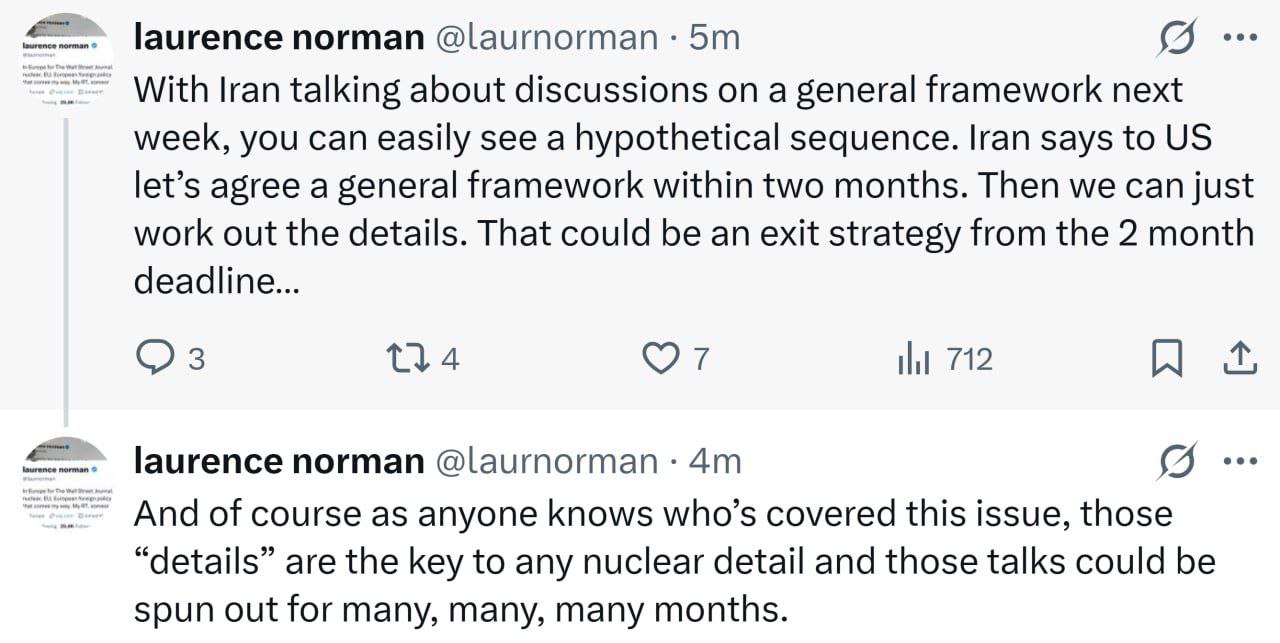Open the tweet text about general framework

693,186
